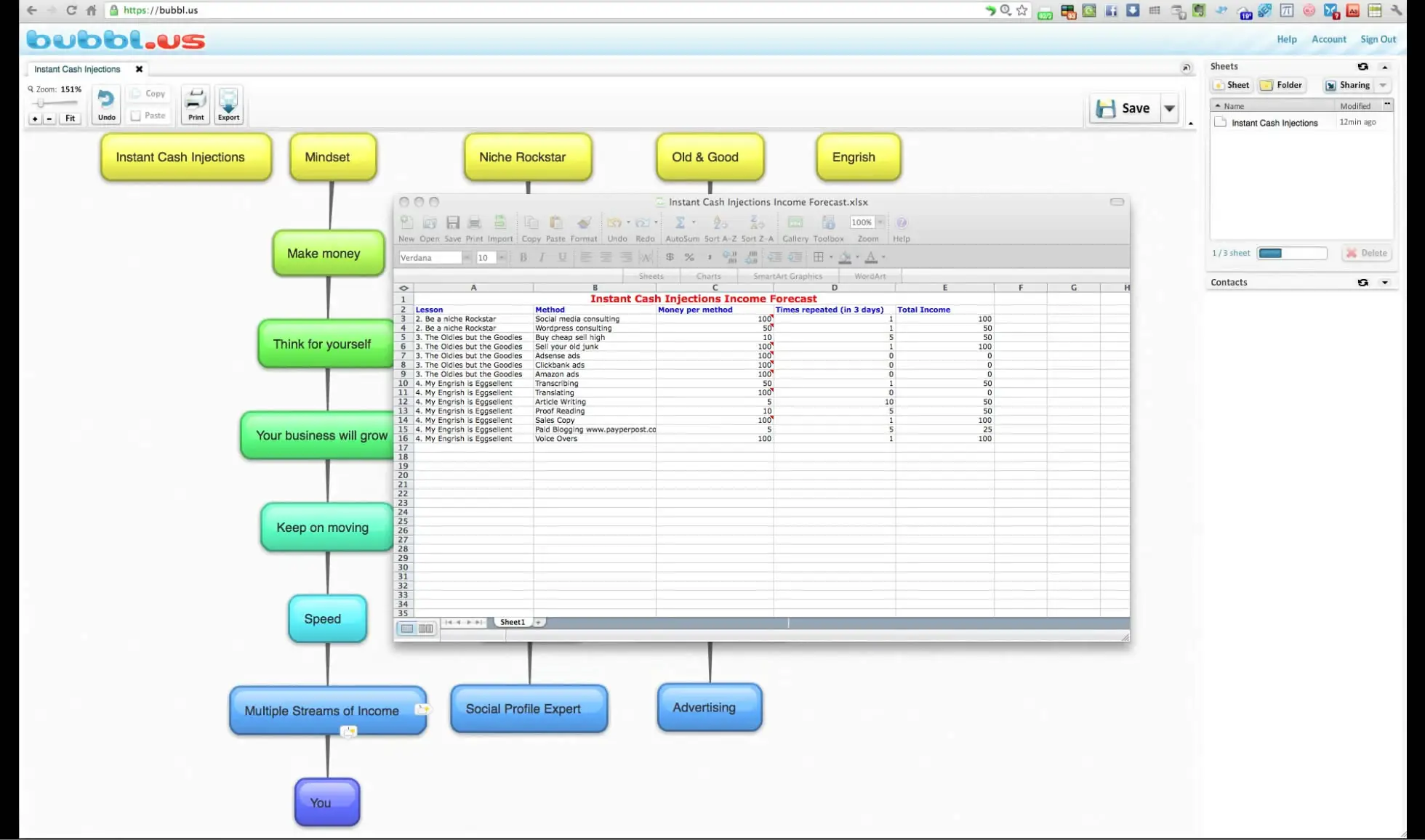Click the Sort Z-A icon
Viewport: 1425px width, 840px height.
tap(757, 222)
